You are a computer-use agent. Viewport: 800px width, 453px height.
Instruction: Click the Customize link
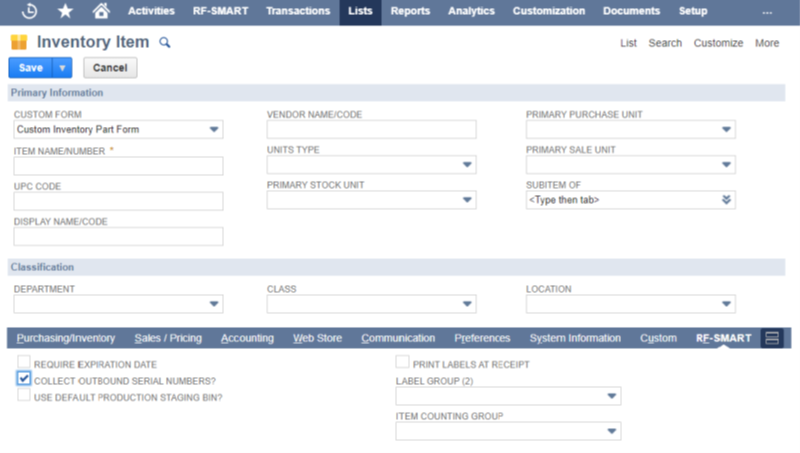718,43
